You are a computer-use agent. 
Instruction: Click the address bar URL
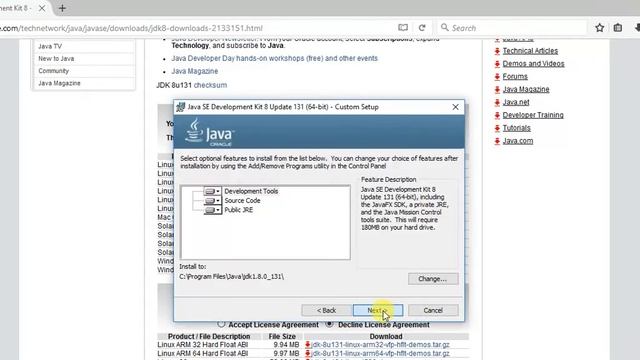tap(131, 28)
